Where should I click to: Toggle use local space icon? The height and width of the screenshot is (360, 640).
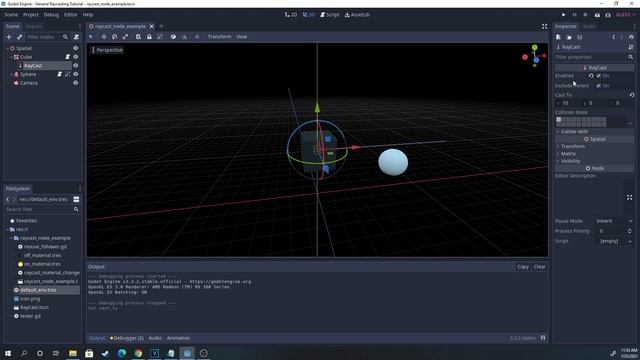pos(173,37)
